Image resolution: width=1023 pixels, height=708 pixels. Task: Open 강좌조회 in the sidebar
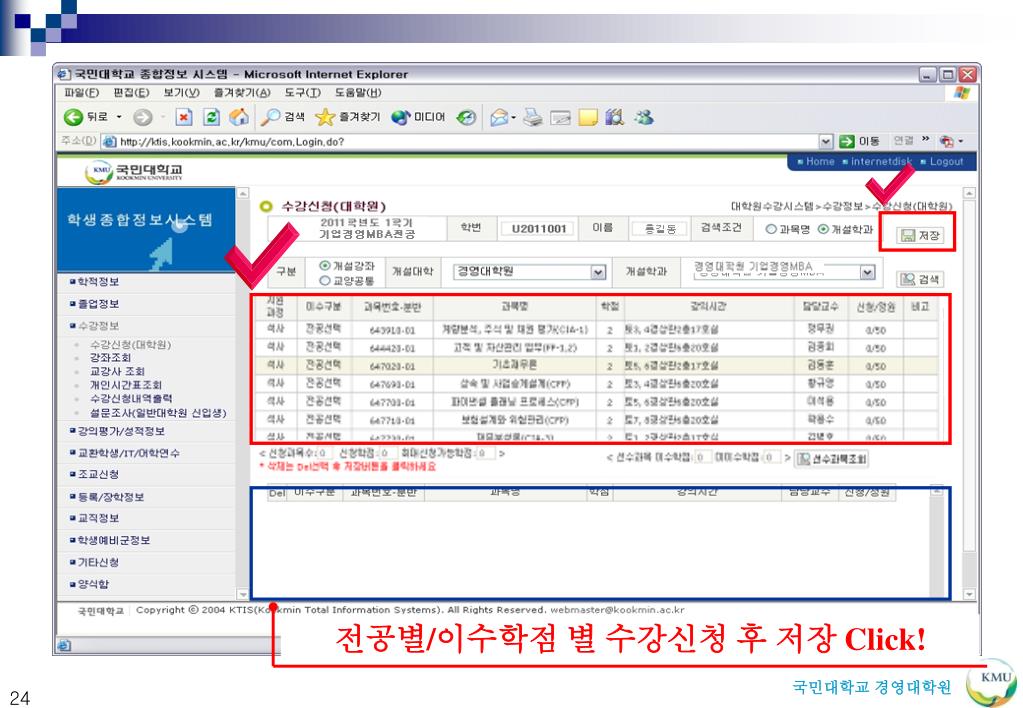[110, 358]
